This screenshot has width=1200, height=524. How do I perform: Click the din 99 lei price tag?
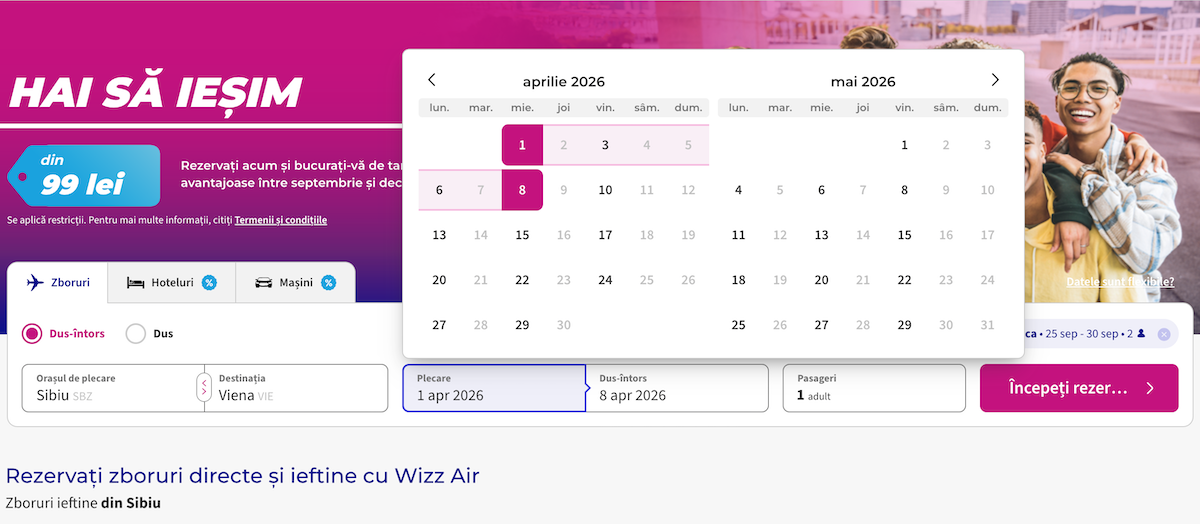coord(84,175)
